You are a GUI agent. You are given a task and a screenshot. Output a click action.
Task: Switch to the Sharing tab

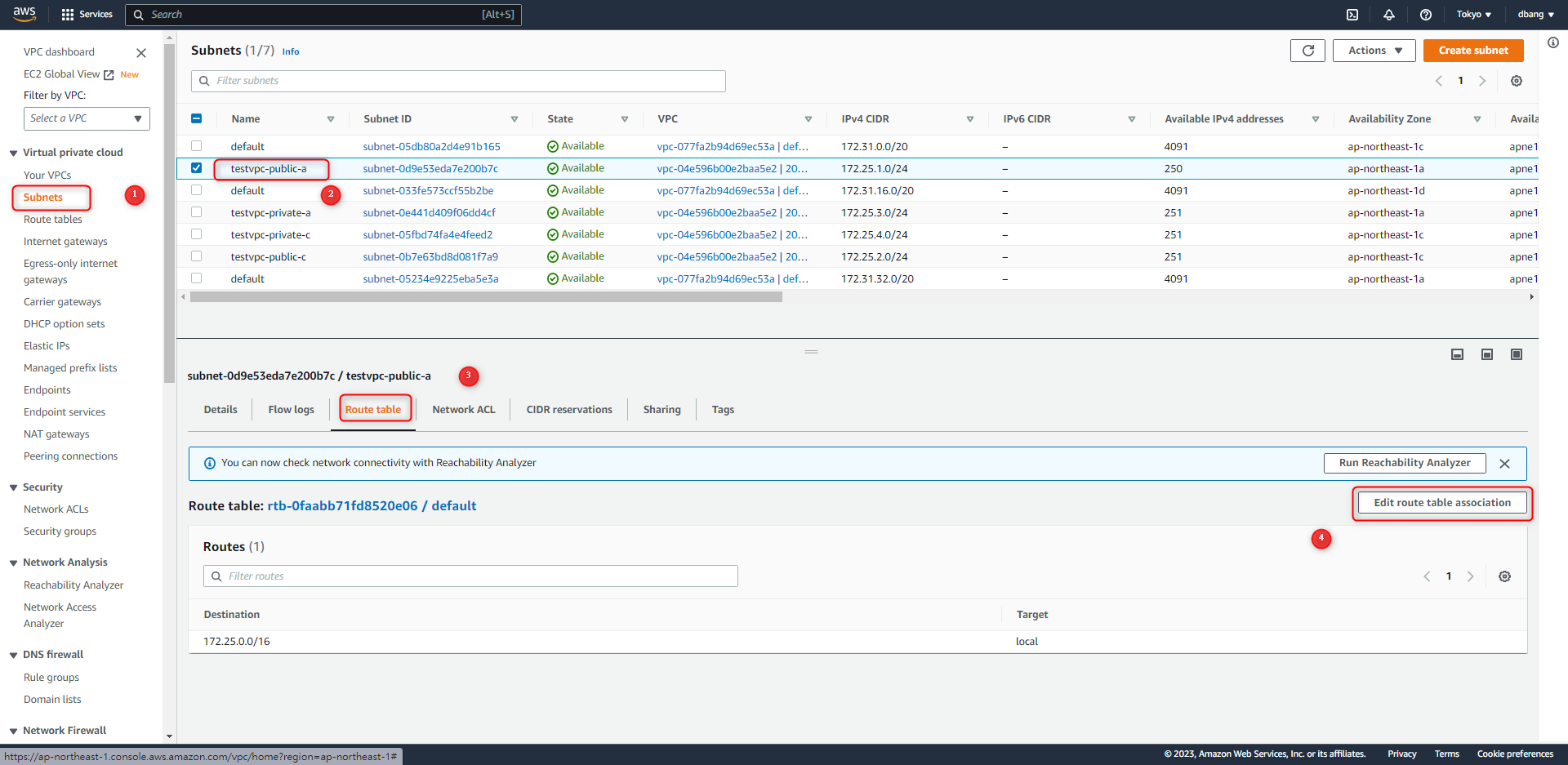pos(662,410)
